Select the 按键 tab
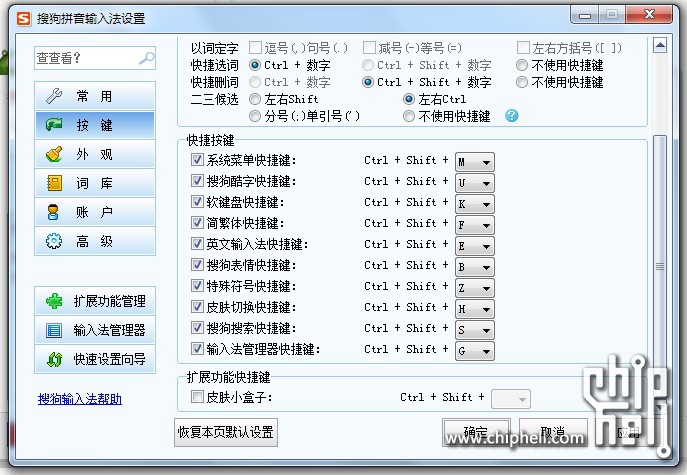687x475 pixels. coord(95,125)
